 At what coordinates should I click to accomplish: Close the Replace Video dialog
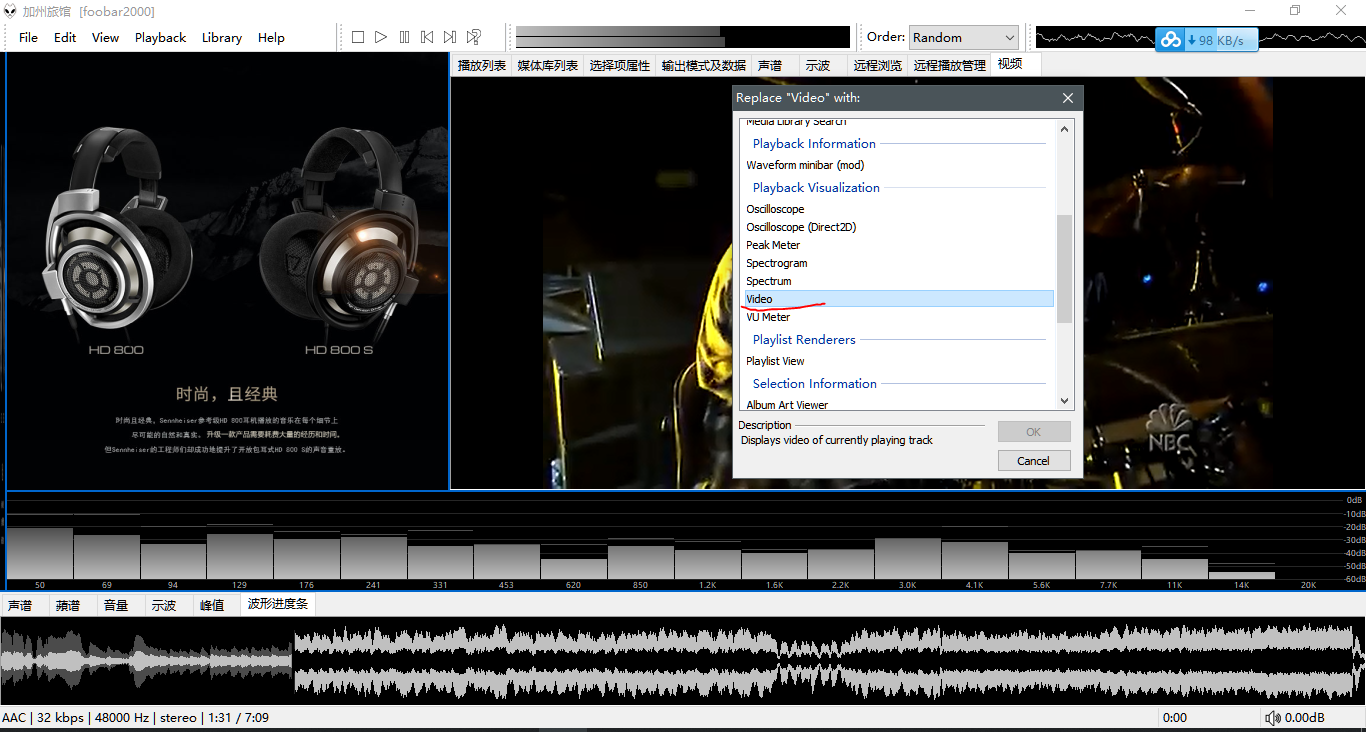point(1067,98)
